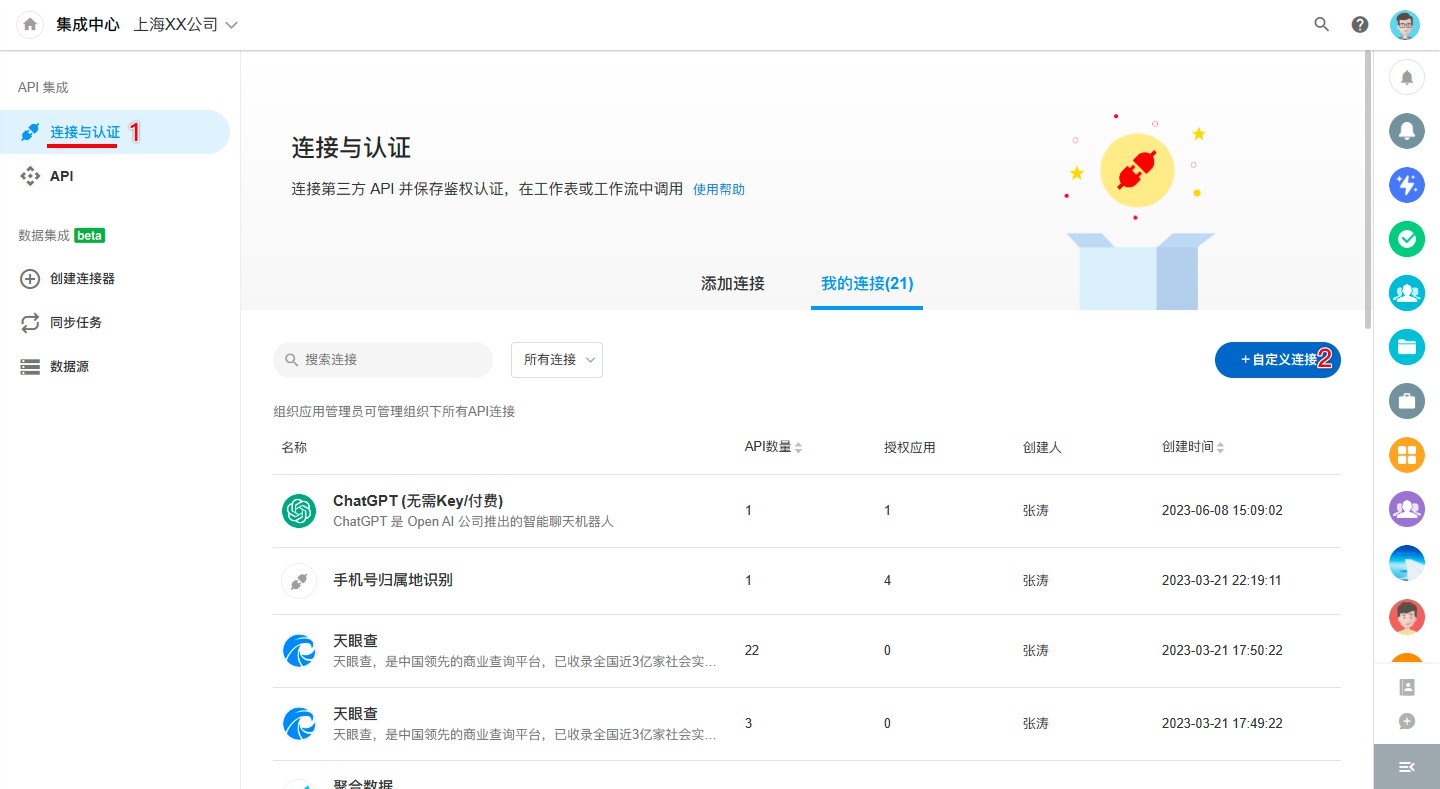Open the briefcase icon in right sidebar
This screenshot has height=789, width=1440.
click(x=1407, y=401)
